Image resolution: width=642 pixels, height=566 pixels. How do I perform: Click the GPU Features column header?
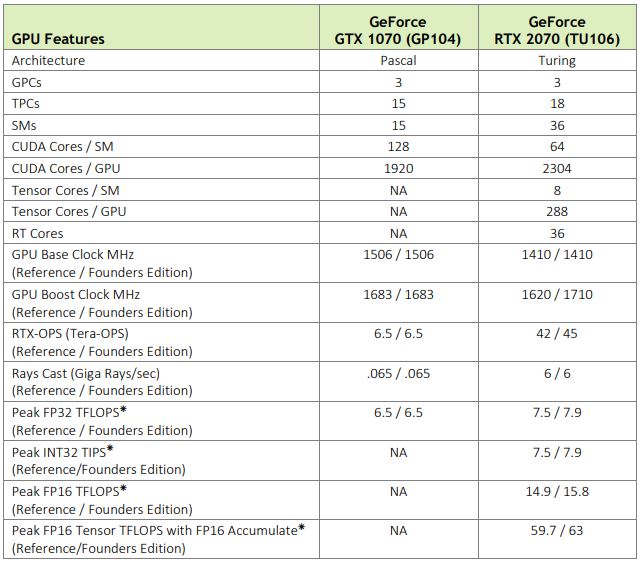click(58, 39)
